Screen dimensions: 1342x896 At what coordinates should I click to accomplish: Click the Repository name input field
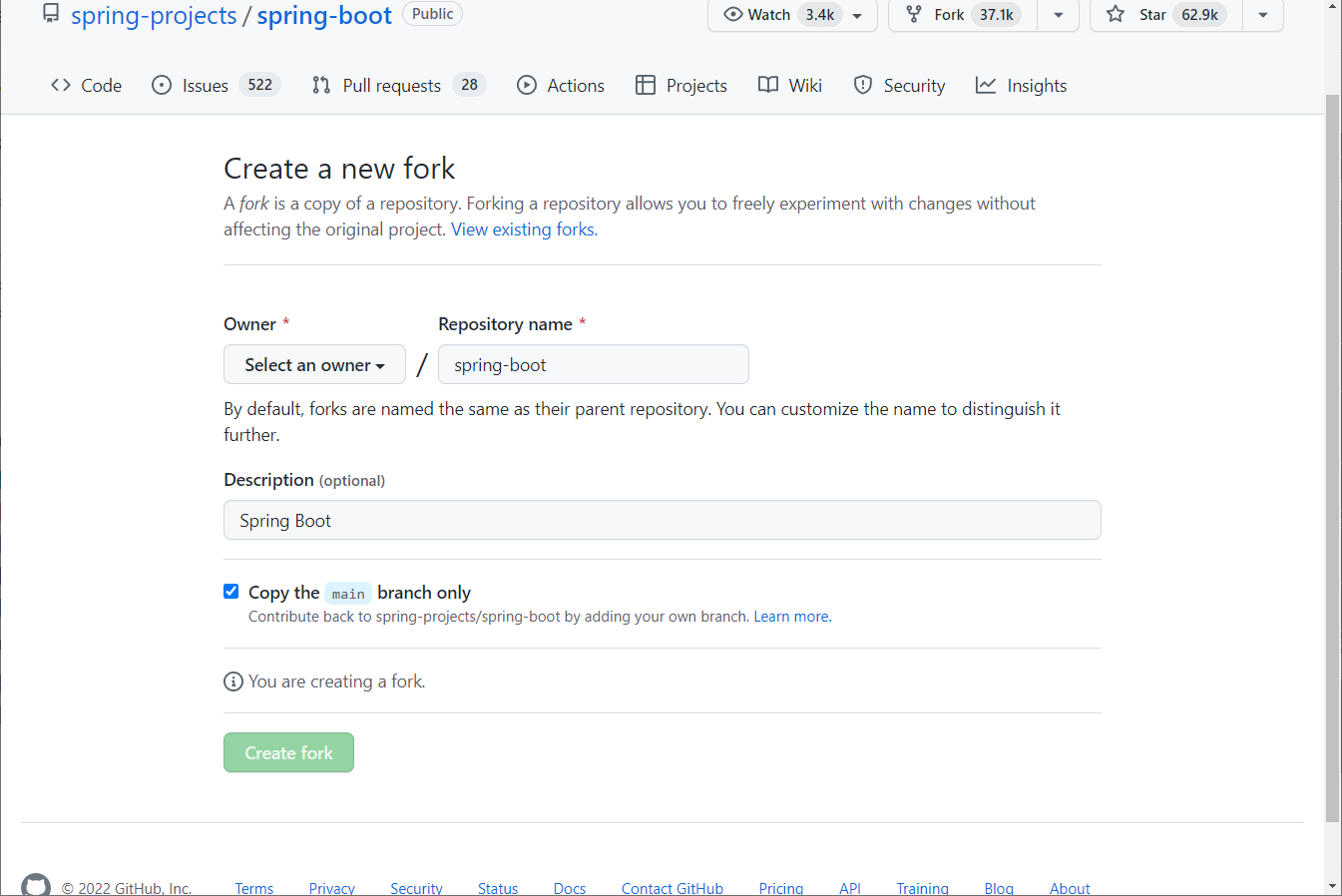click(594, 364)
